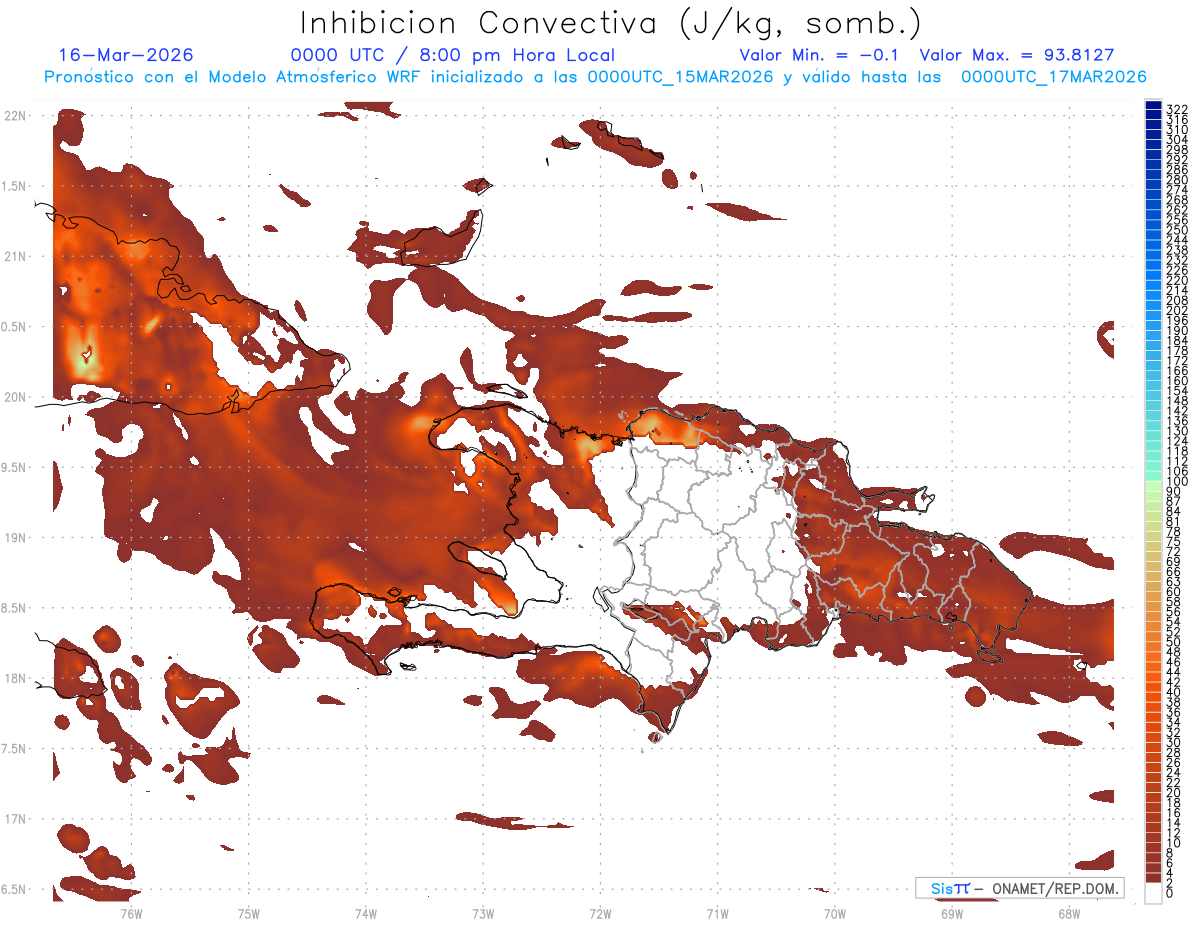The image size is (1200, 927).
Task: Click the title 'Inhibicion Convectiva (J/kg, somb.)'
Action: 612,24
